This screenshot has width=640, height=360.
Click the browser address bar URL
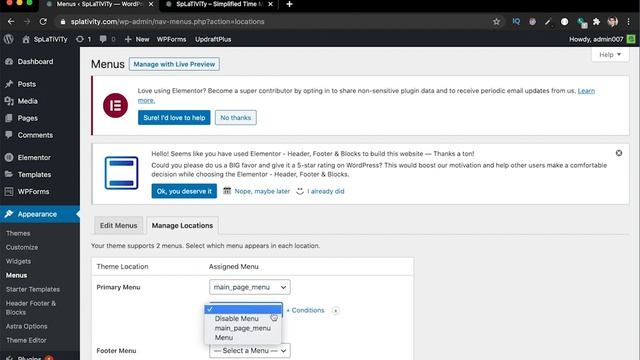point(167,22)
